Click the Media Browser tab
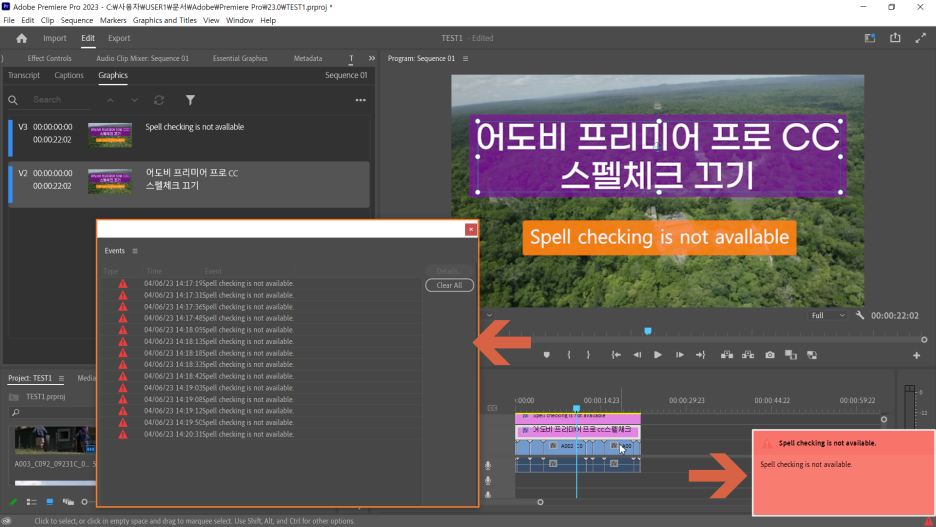 pyautogui.click(x=87, y=378)
